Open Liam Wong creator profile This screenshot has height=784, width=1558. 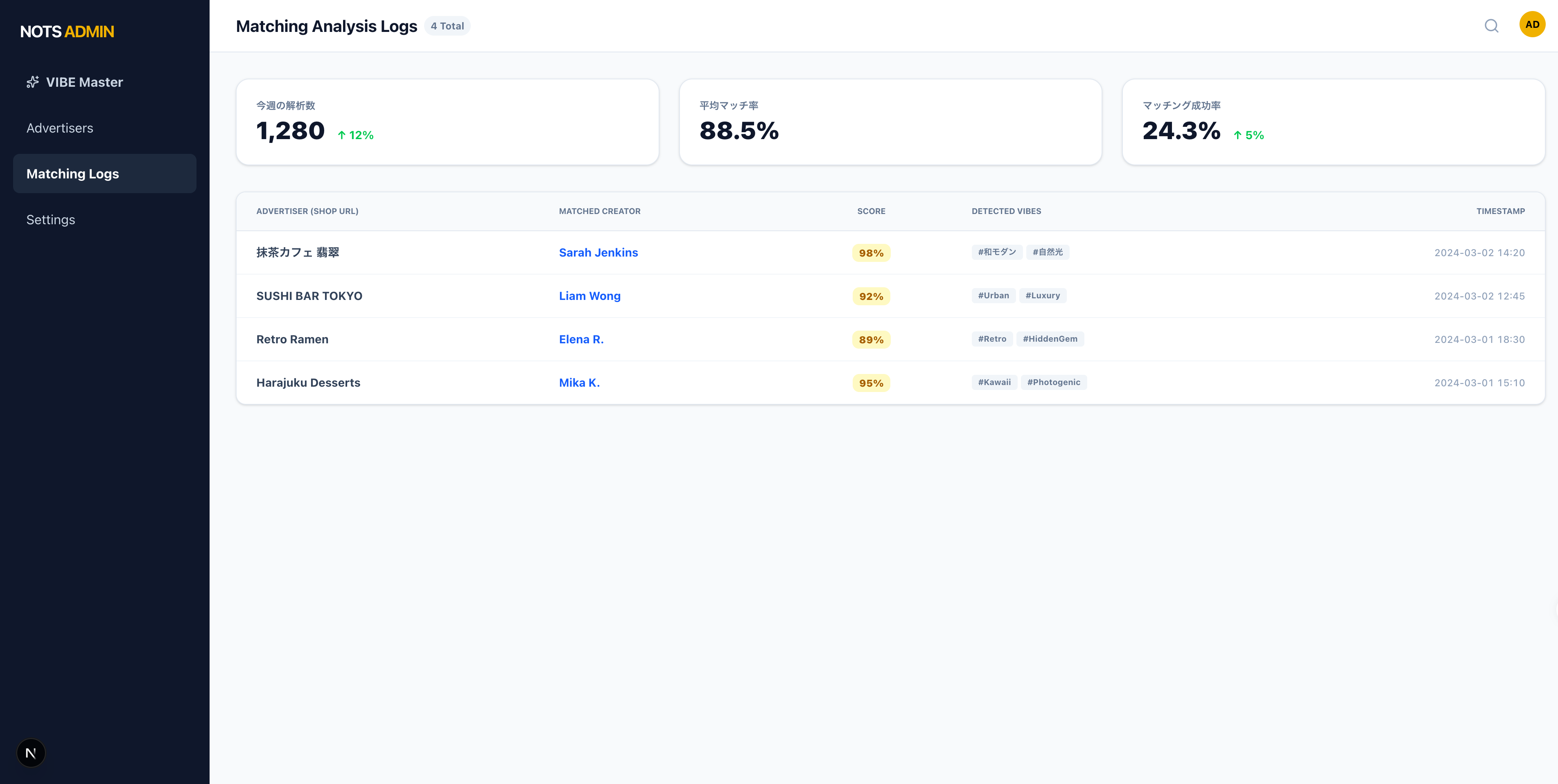(x=590, y=295)
